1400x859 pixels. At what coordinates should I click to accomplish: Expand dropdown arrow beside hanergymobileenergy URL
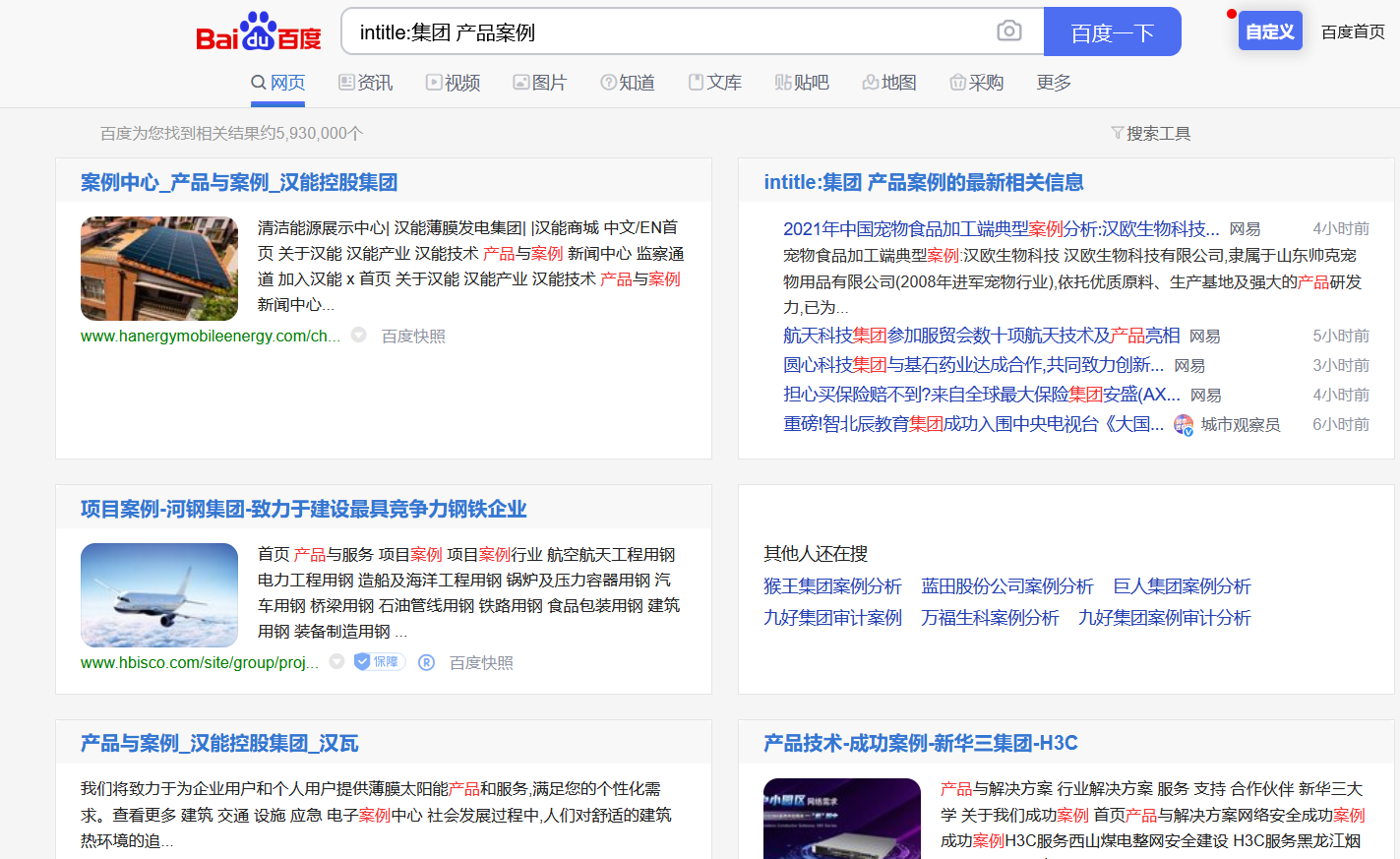pos(359,335)
